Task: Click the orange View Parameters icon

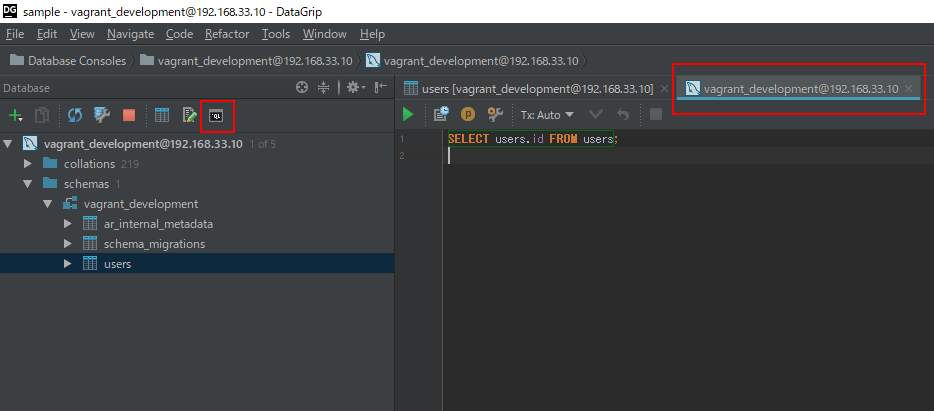Action: [x=468, y=114]
